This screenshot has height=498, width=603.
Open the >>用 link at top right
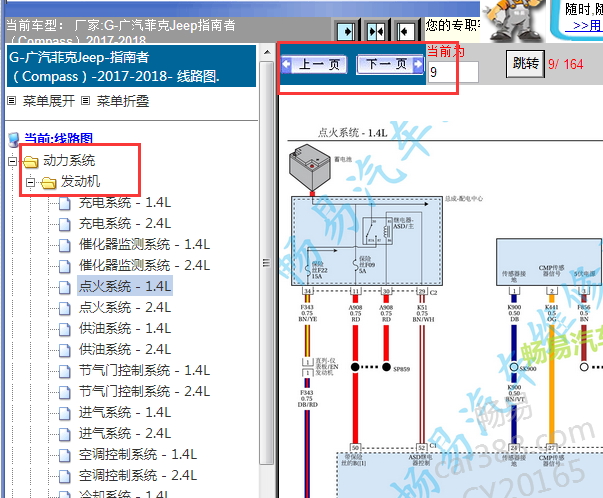(586, 25)
